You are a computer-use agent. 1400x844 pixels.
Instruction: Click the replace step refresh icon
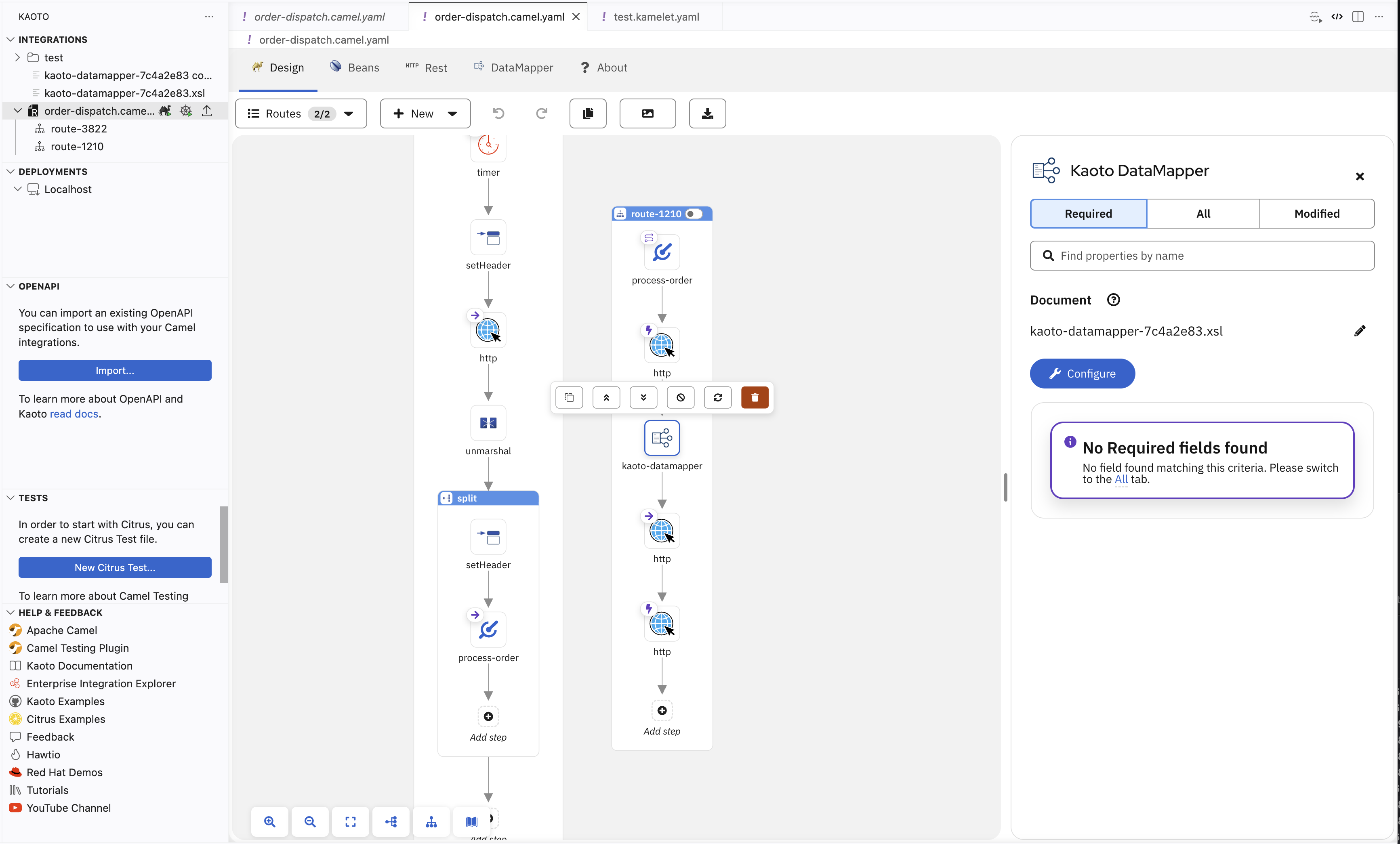pyautogui.click(x=718, y=398)
